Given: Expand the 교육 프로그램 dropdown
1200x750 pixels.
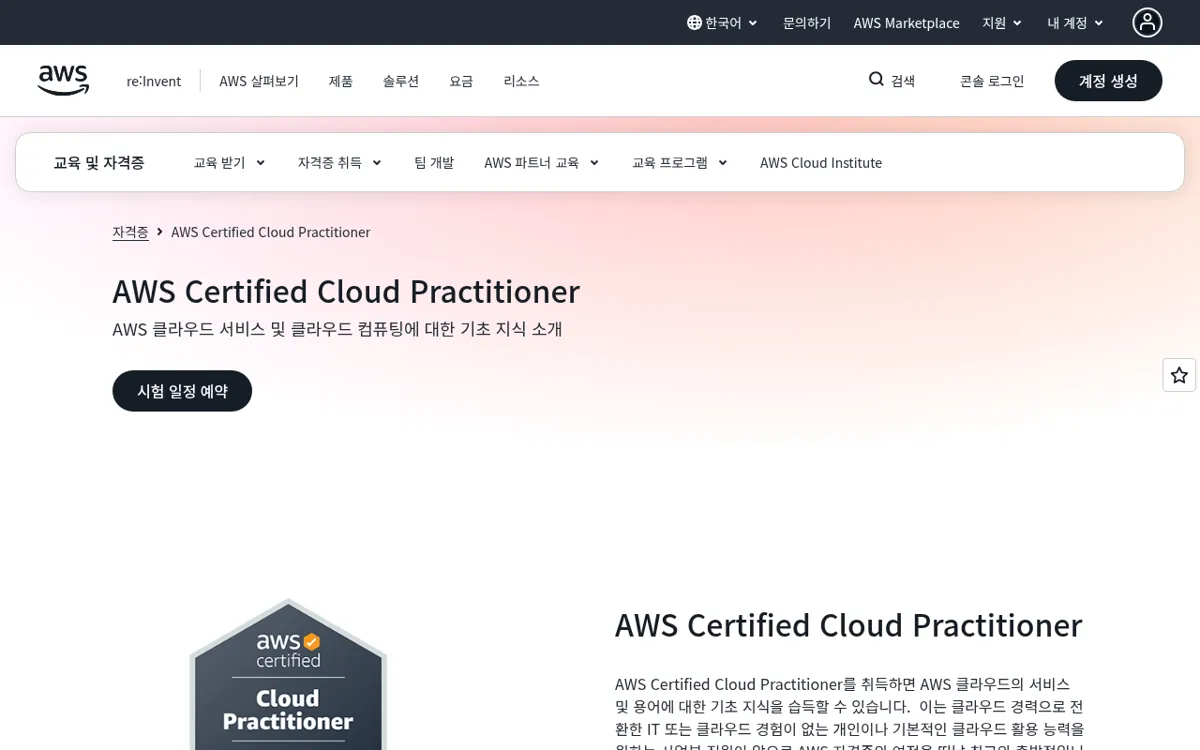Looking at the screenshot, I should point(679,162).
